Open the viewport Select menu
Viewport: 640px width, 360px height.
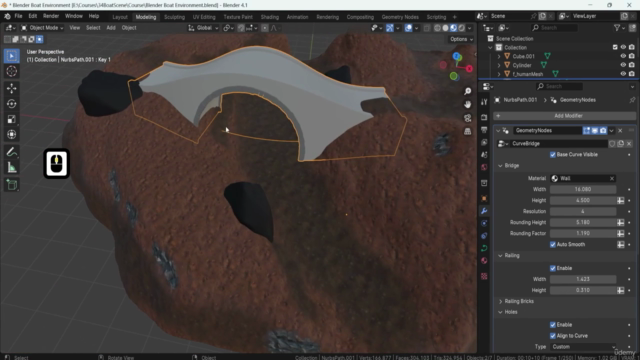93,28
